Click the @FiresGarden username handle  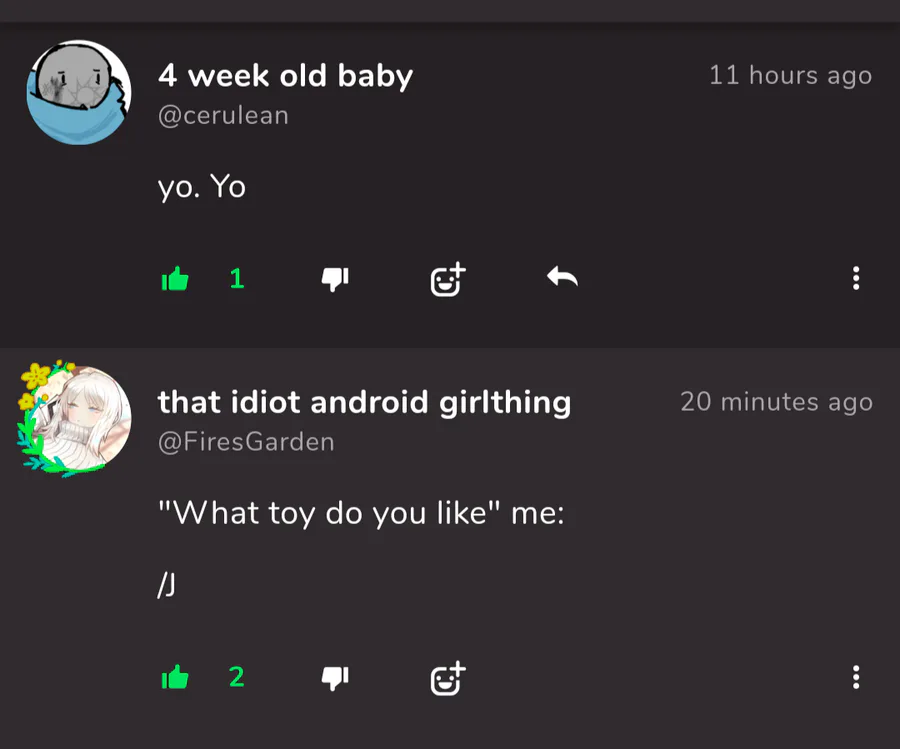point(246,442)
